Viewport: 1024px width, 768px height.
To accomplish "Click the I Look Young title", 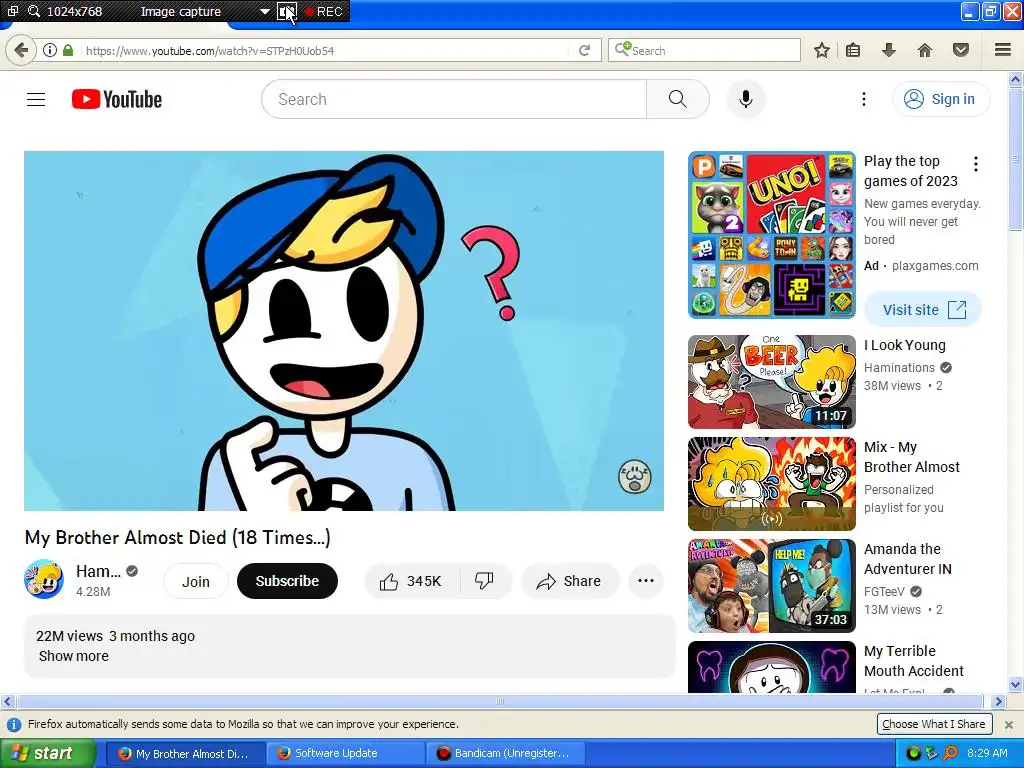I will tap(904, 345).
